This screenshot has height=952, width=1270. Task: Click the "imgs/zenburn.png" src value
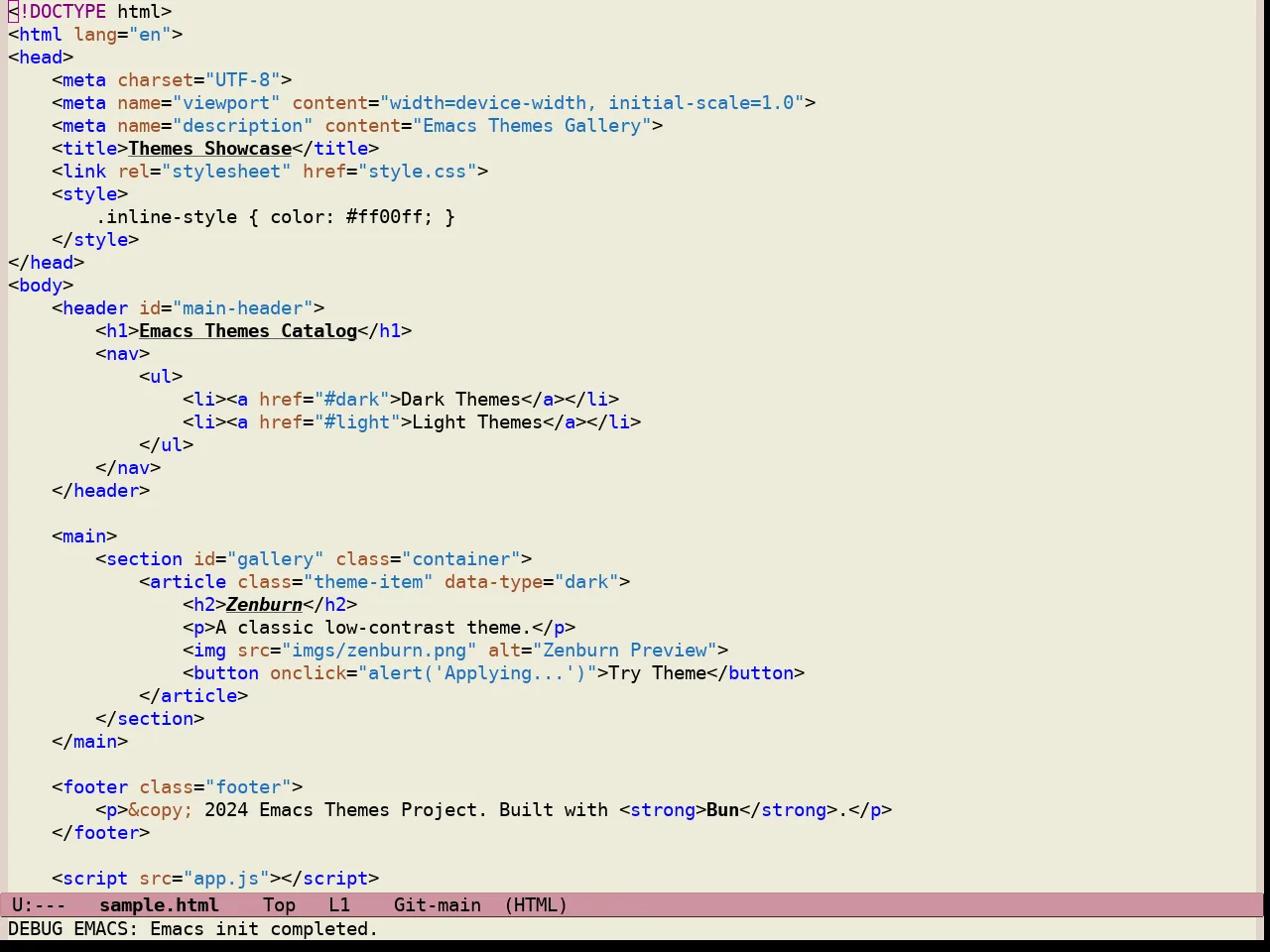[379, 651]
